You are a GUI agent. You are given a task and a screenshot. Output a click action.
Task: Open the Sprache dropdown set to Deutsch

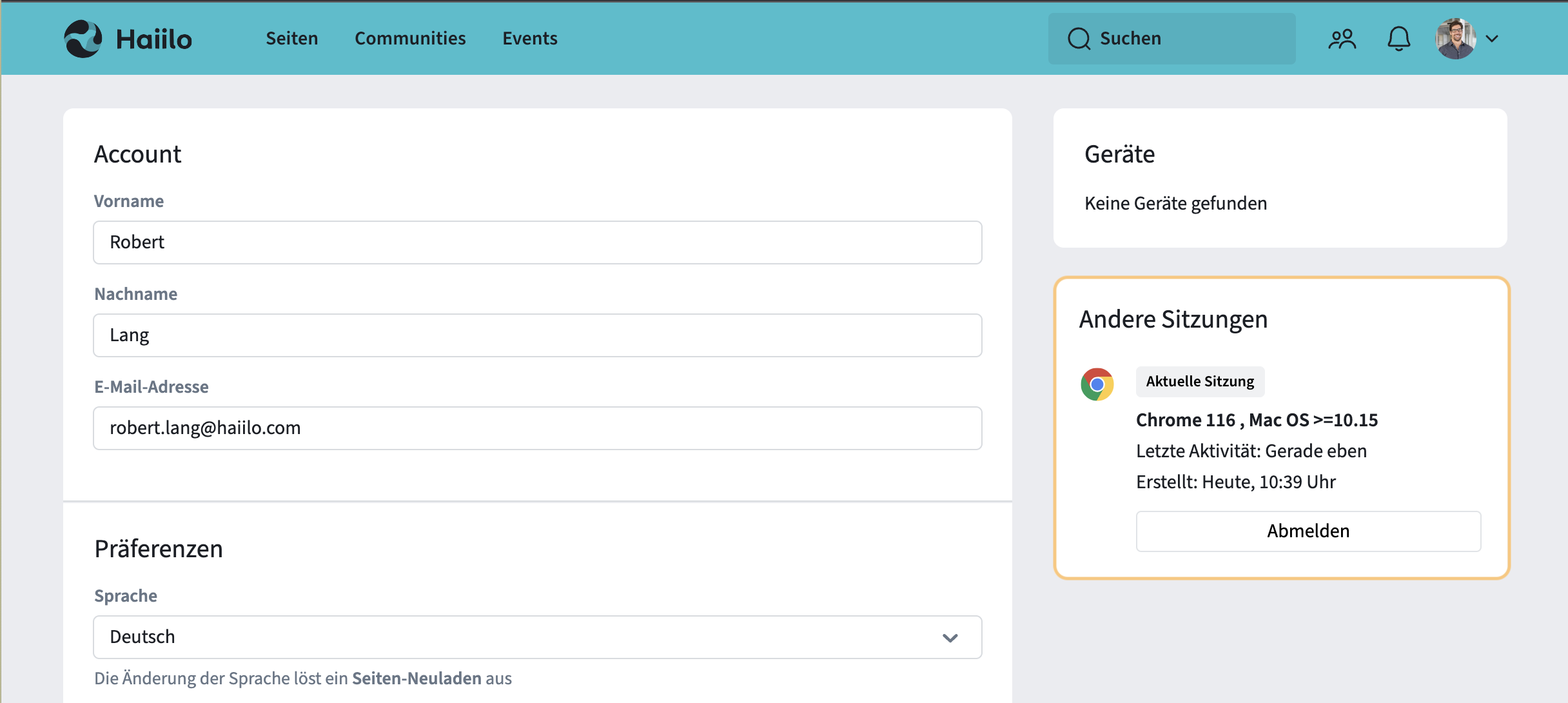[x=538, y=637]
